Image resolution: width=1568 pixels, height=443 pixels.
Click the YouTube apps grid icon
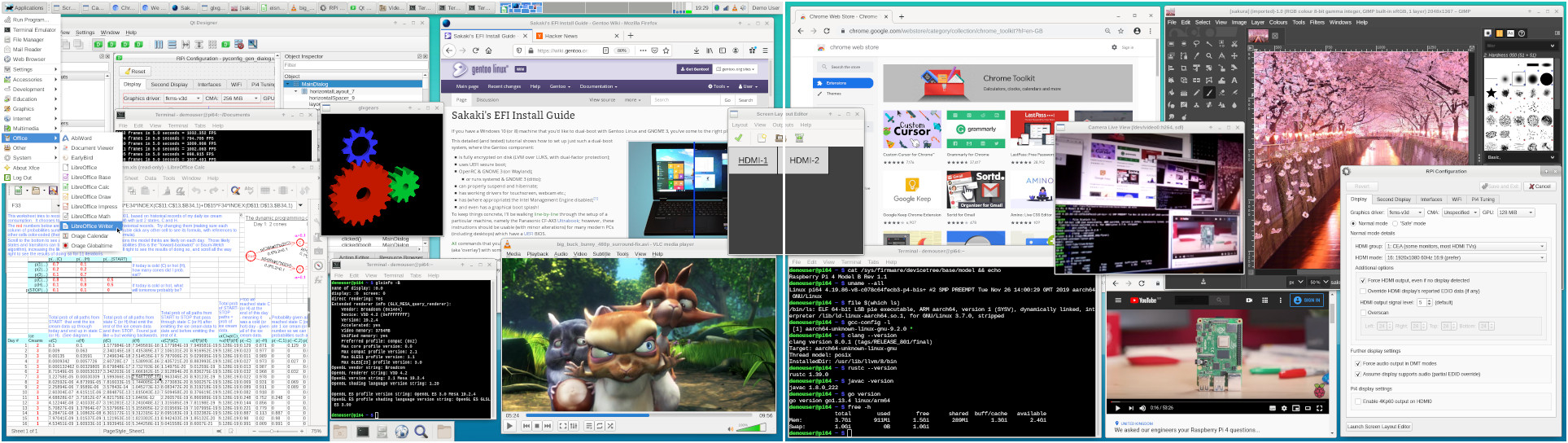1264,300
